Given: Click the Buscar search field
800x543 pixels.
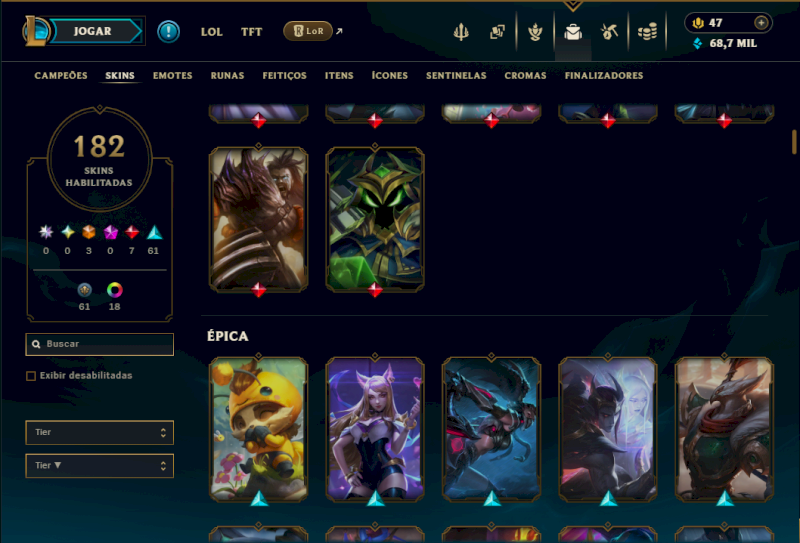Looking at the screenshot, I should click(x=99, y=344).
